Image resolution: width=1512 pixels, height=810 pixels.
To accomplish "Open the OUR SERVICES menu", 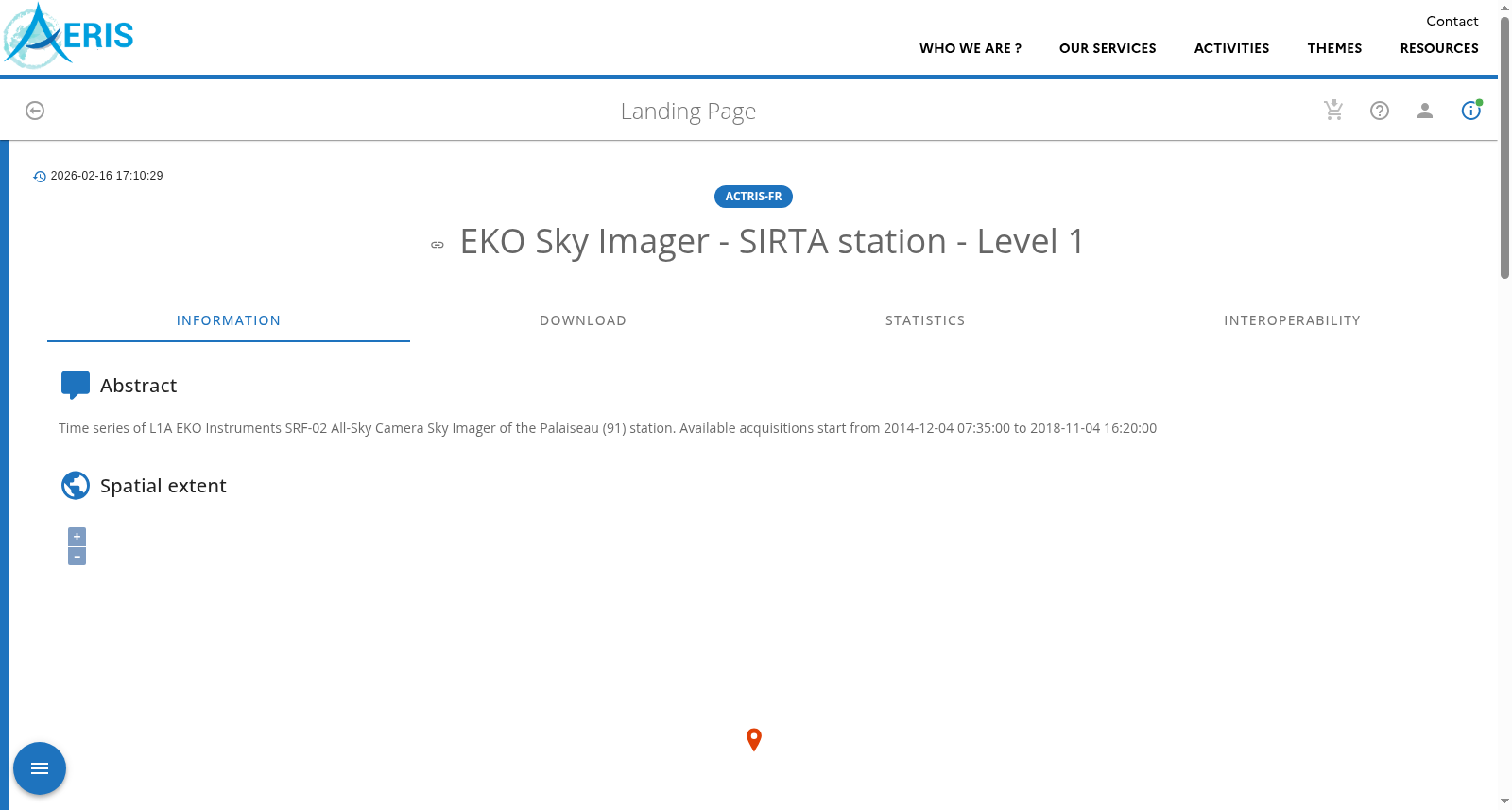I will point(1108,48).
